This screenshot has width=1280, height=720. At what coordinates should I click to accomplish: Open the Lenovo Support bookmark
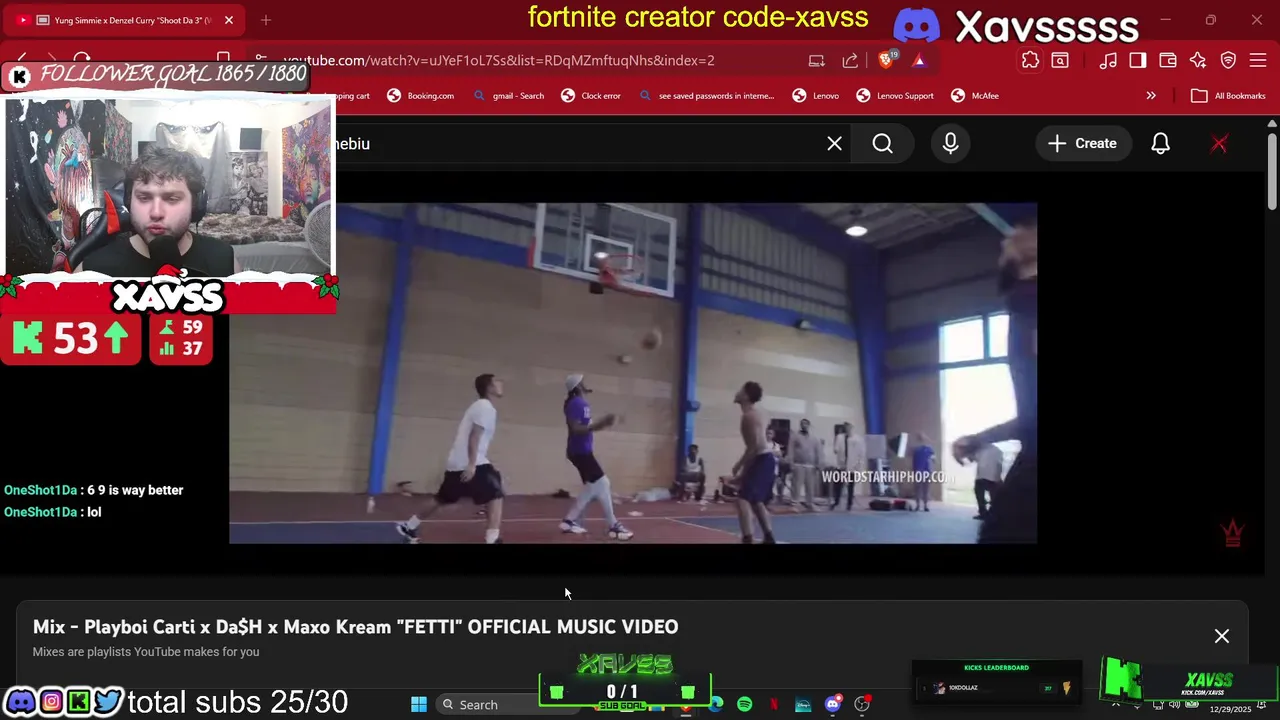coord(895,96)
